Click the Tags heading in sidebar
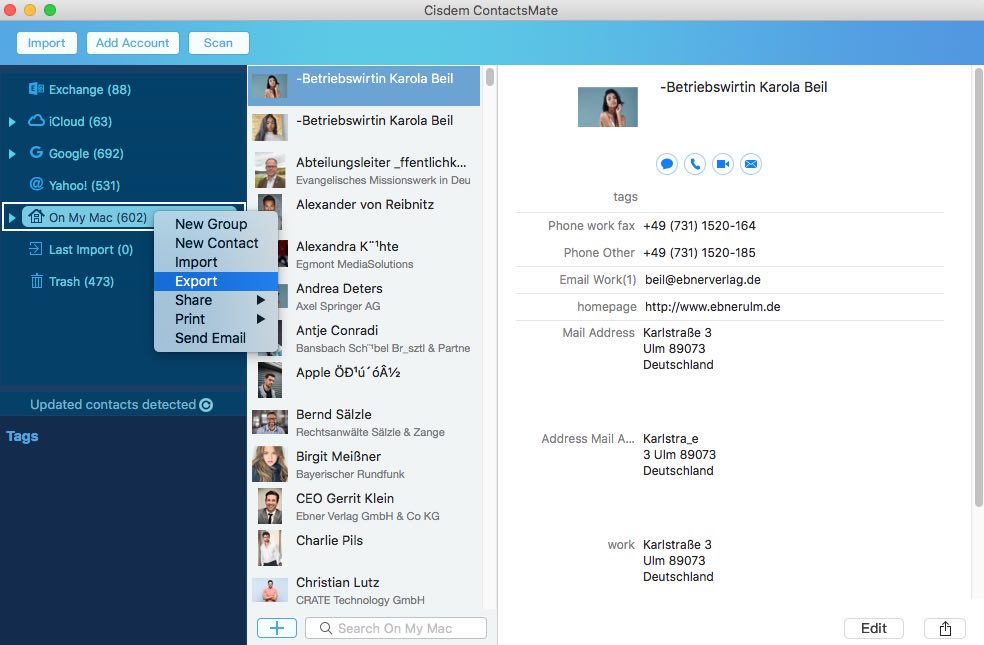Screen dimensions: 984x645 point(22,436)
